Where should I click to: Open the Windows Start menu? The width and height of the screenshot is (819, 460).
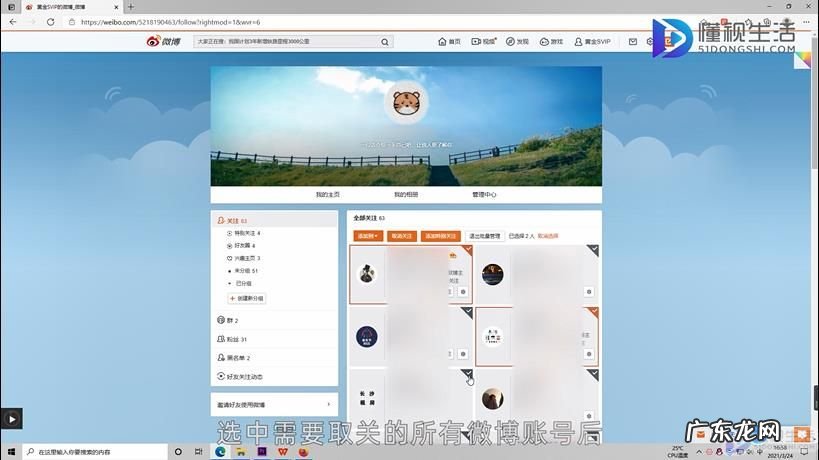[x=11, y=452]
